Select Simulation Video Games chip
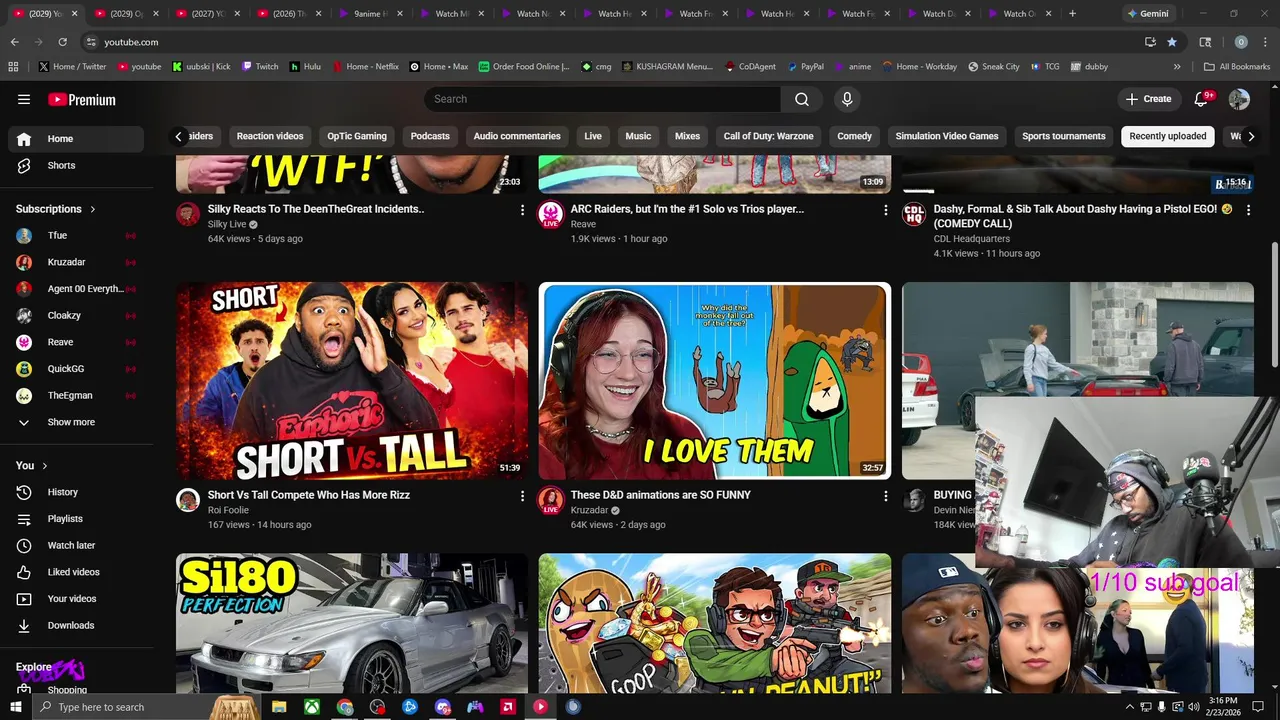1280x720 pixels. tap(947, 136)
